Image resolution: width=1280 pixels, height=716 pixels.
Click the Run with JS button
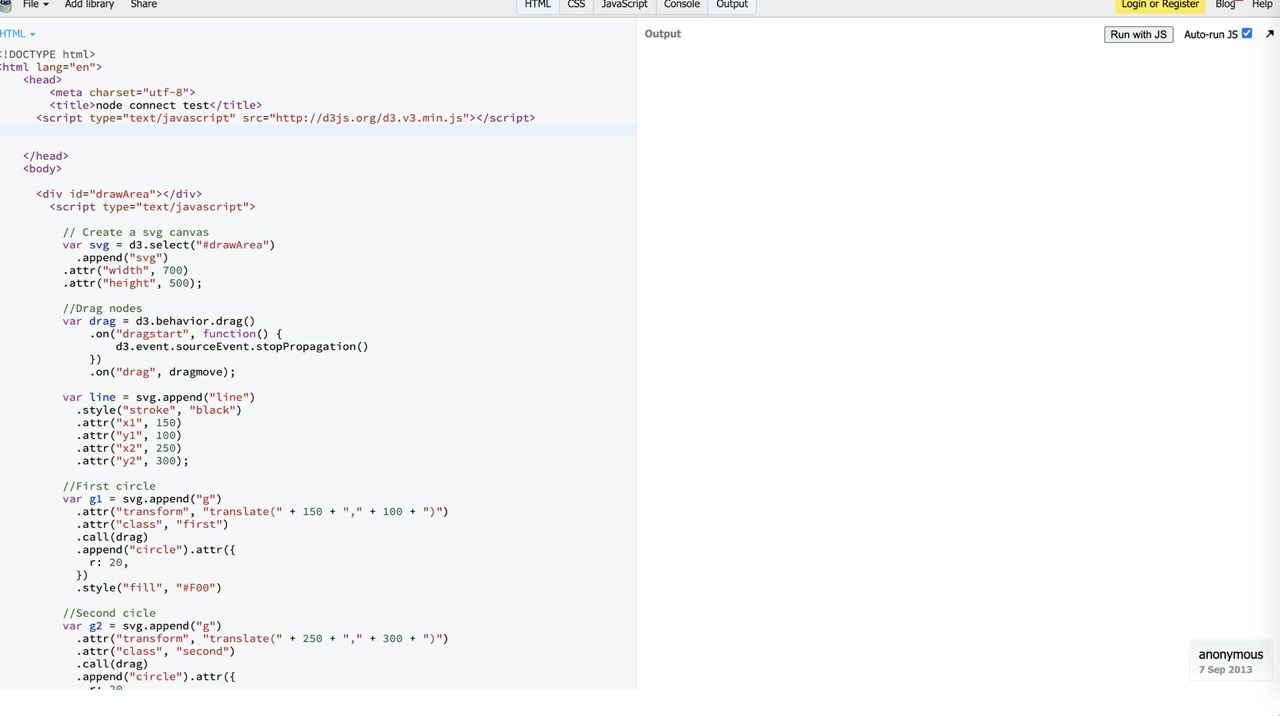[1138, 34]
